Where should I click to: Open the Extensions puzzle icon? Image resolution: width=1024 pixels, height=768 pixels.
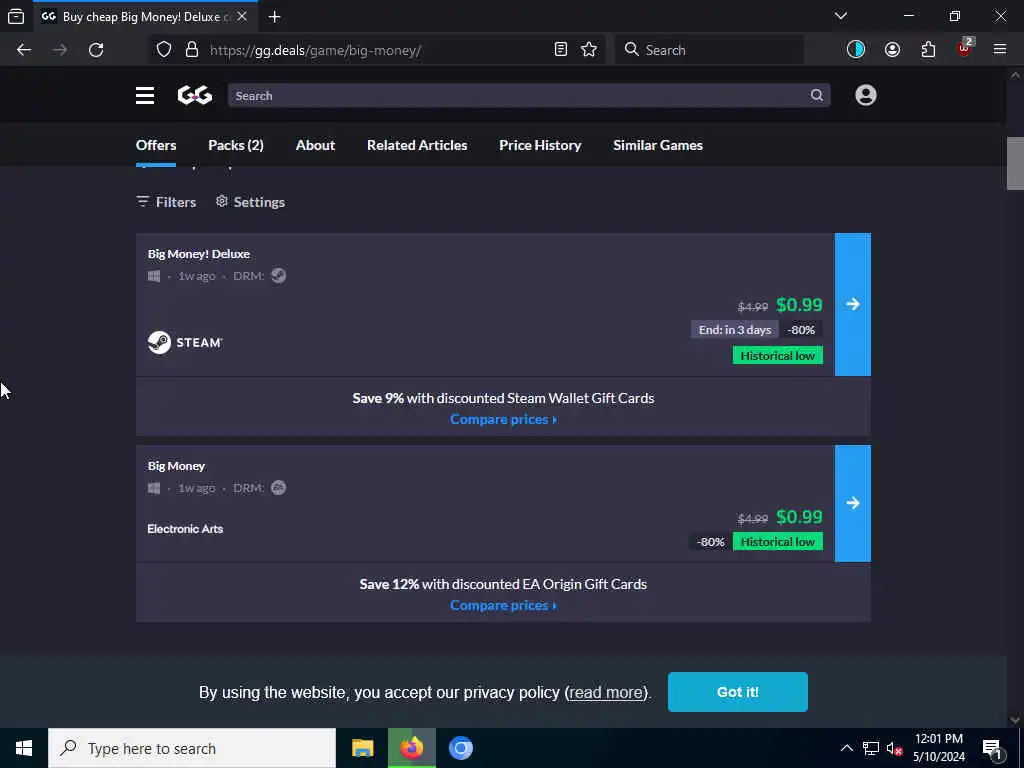point(928,50)
